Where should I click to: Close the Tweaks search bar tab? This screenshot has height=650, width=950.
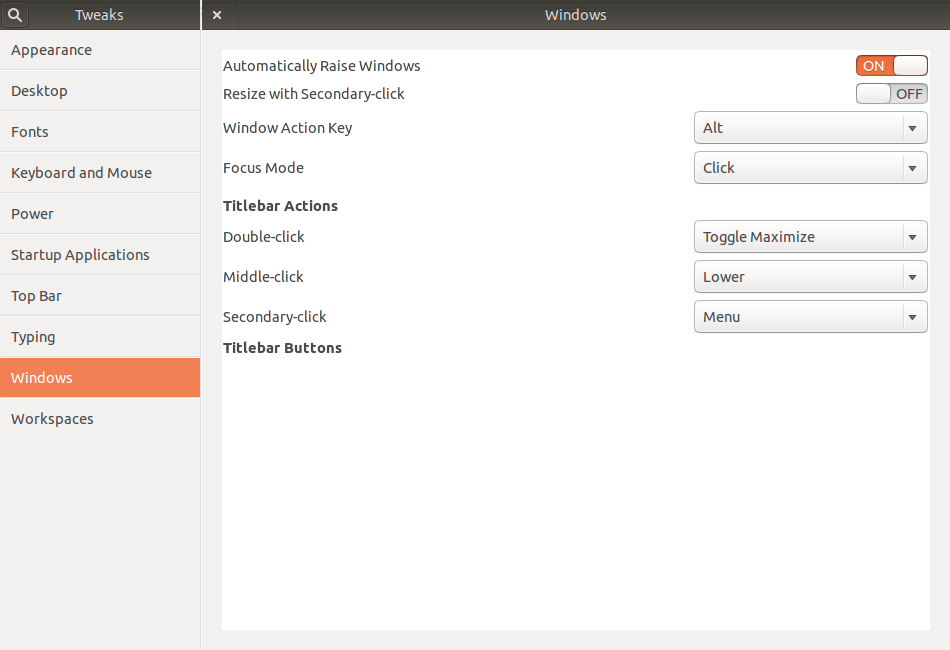[217, 15]
